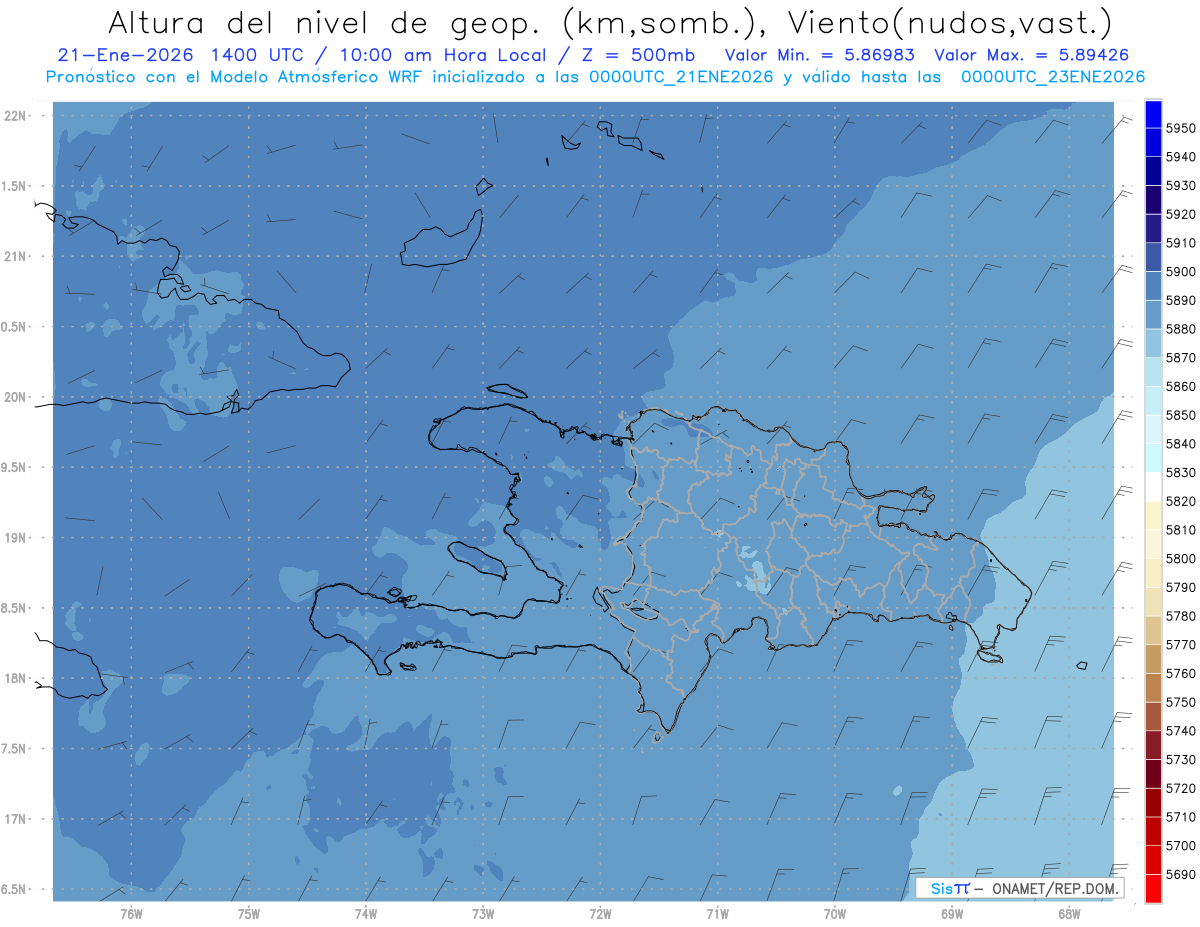Click the longitude label '68W'
This screenshot has height=927, width=1200.
tap(1069, 913)
